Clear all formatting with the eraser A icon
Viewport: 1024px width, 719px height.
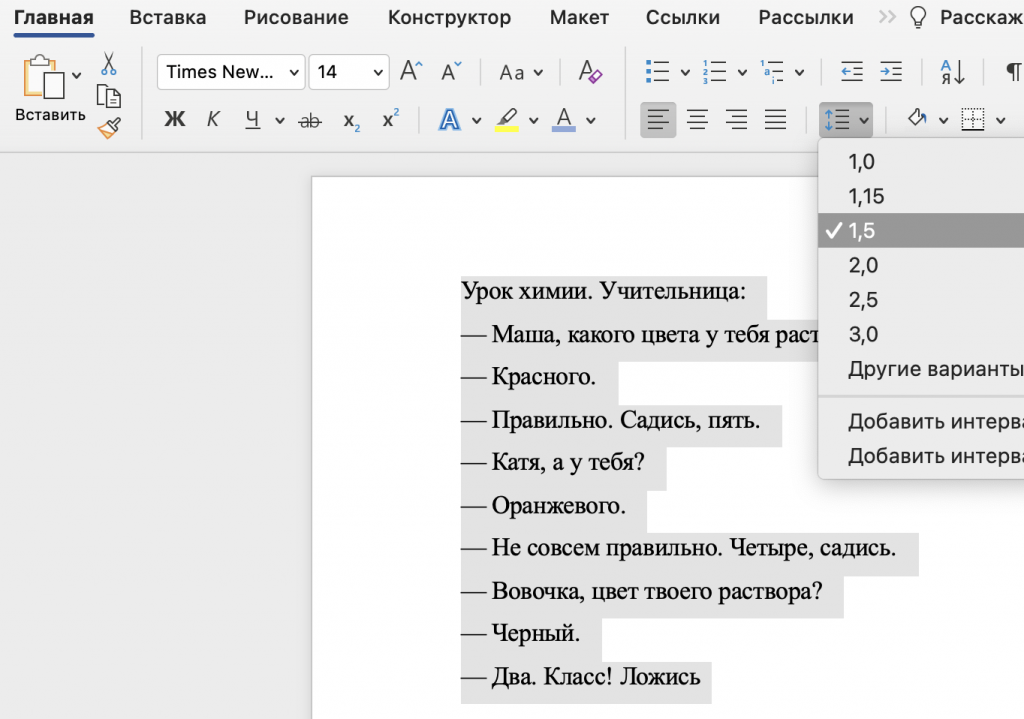point(590,72)
